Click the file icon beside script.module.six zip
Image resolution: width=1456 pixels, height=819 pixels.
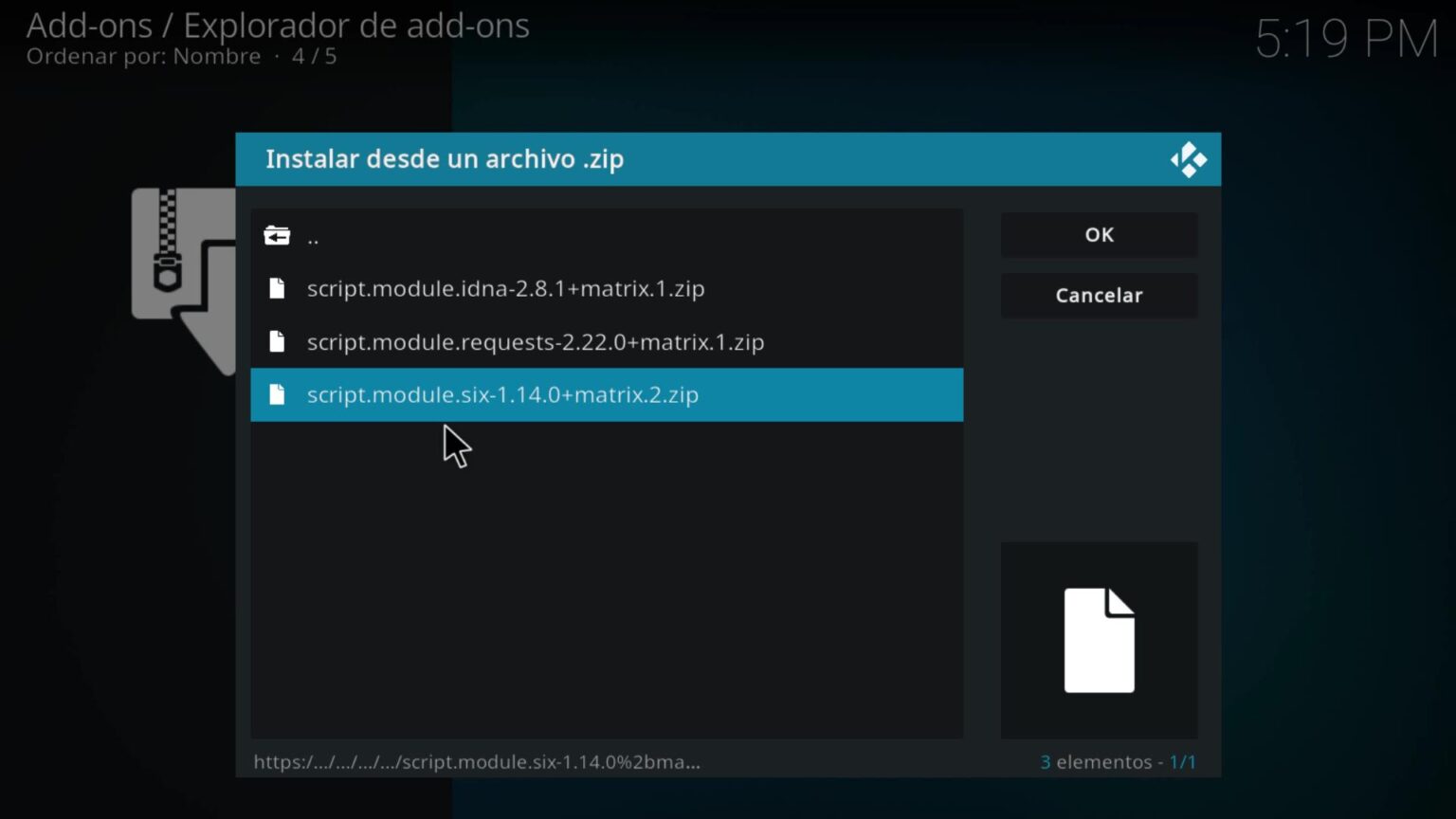(x=277, y=394)
